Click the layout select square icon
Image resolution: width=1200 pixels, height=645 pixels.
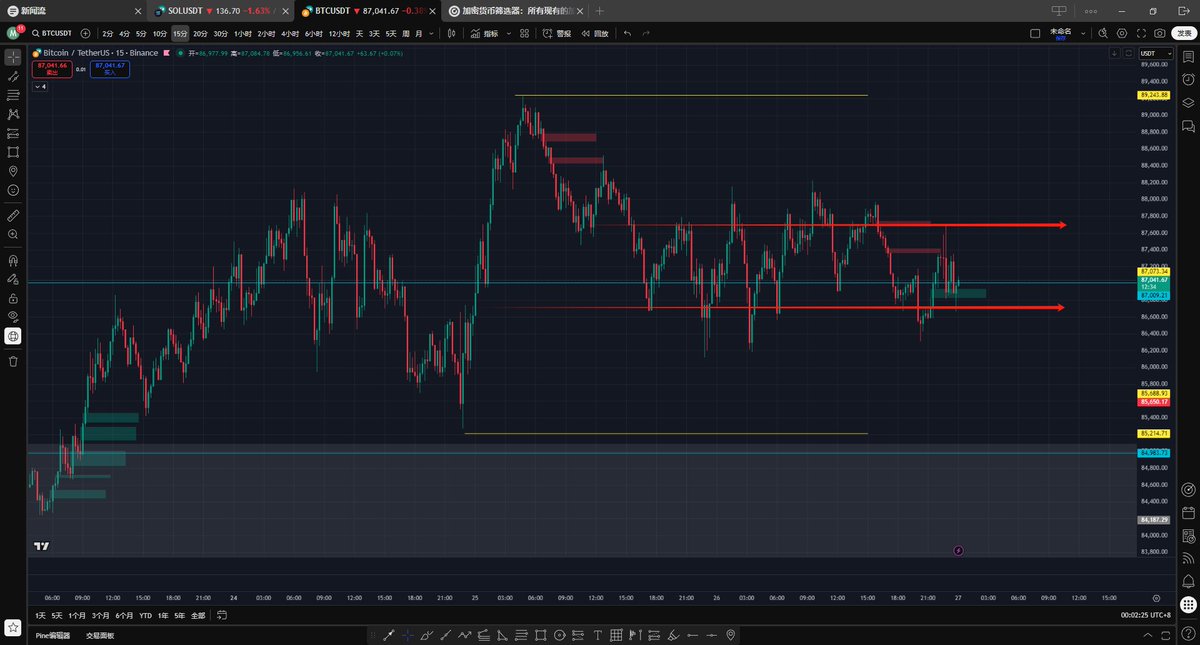point(1036,33)
